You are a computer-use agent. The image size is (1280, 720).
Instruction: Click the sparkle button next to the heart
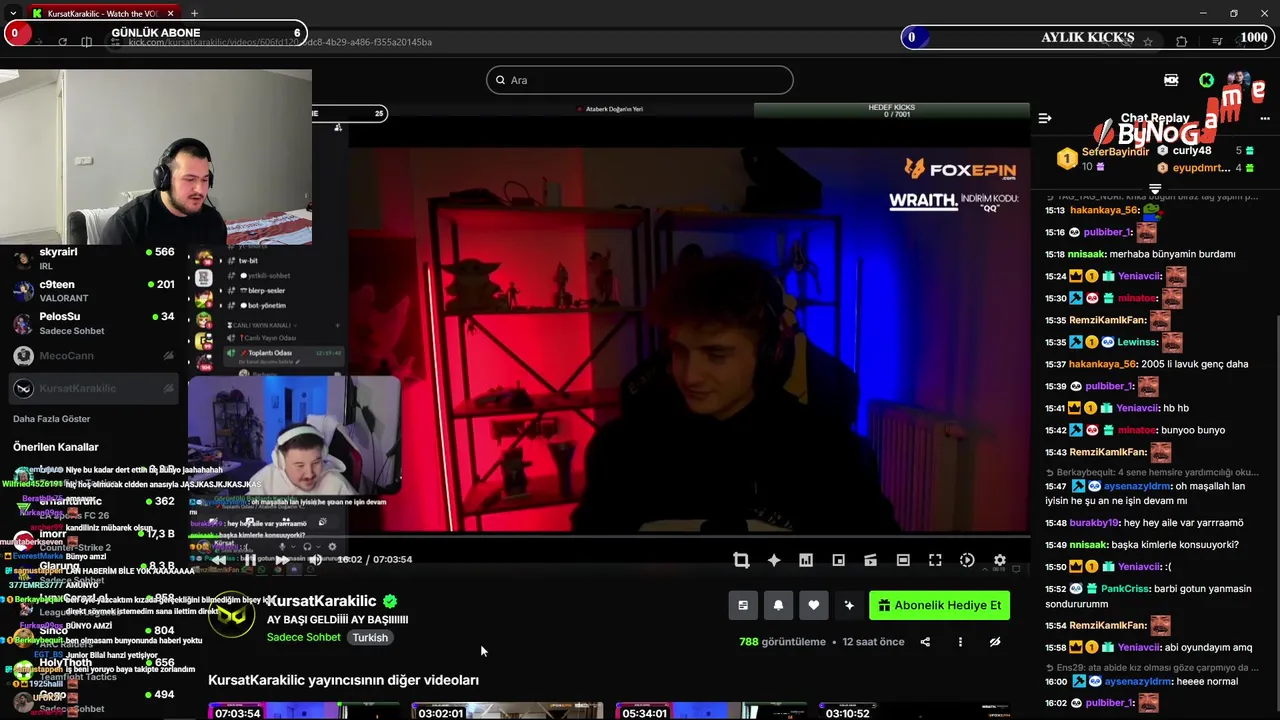click(849, 605)
